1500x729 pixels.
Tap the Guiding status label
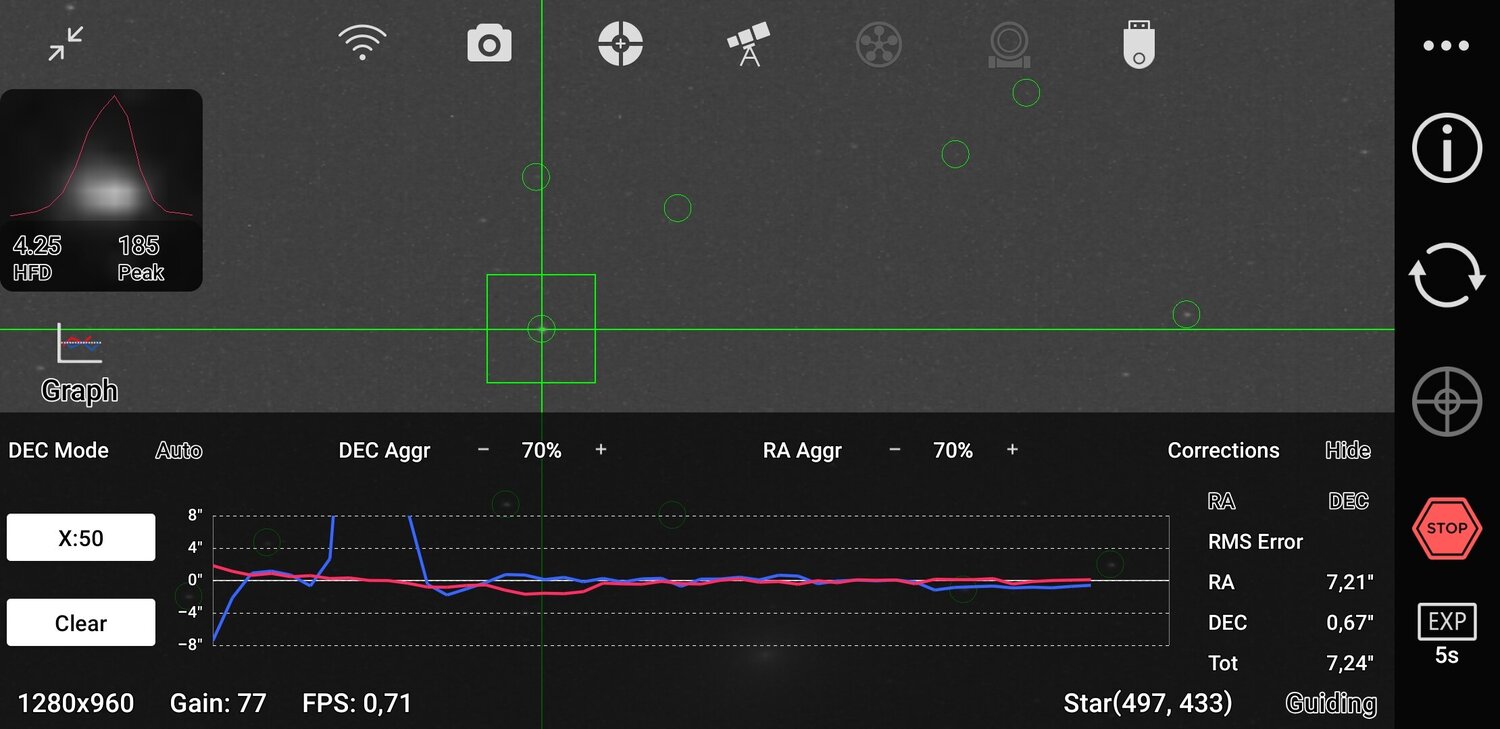[x=1330, y=703]
